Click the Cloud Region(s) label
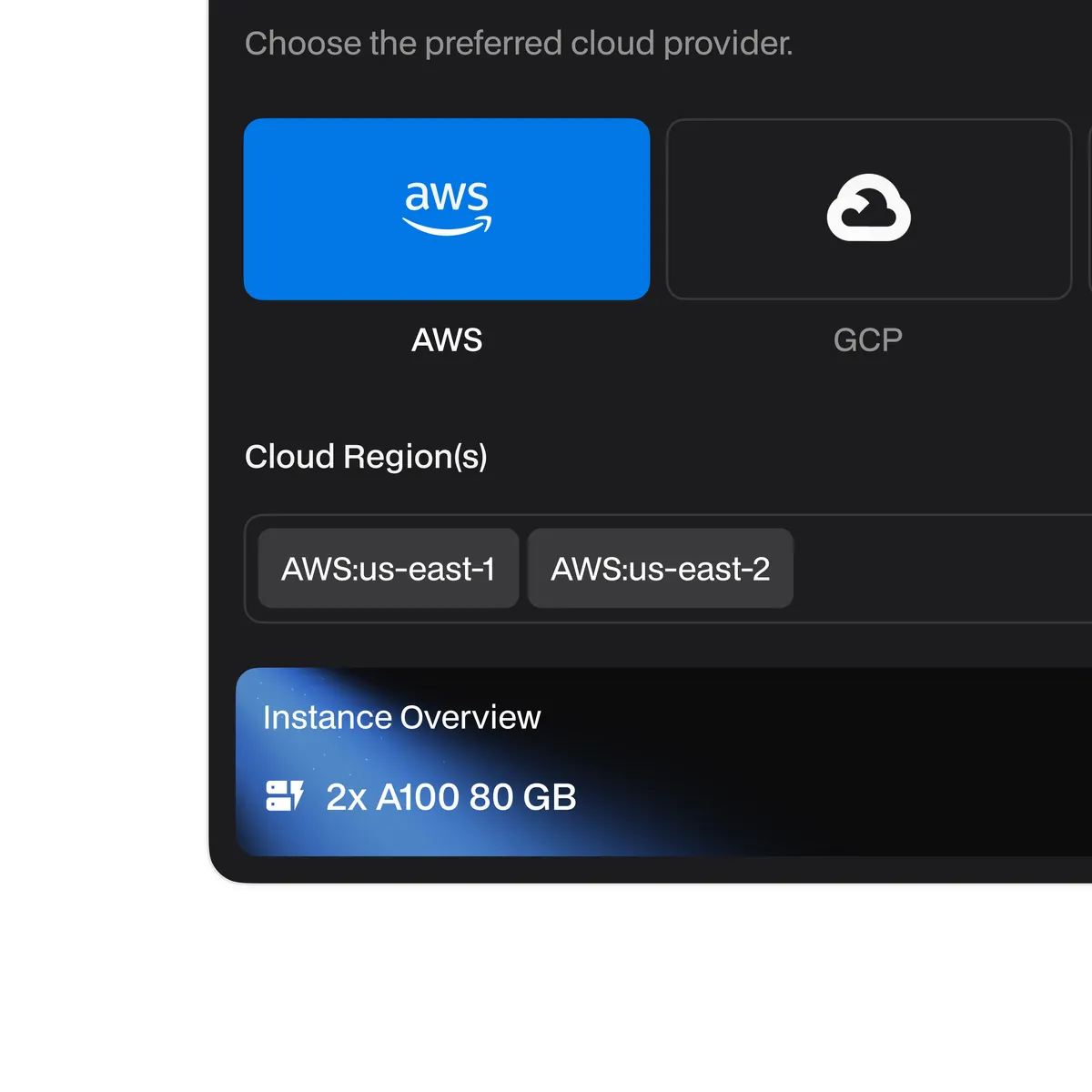The height and width of the screenshot is (1092, 1092). point(366,457)
